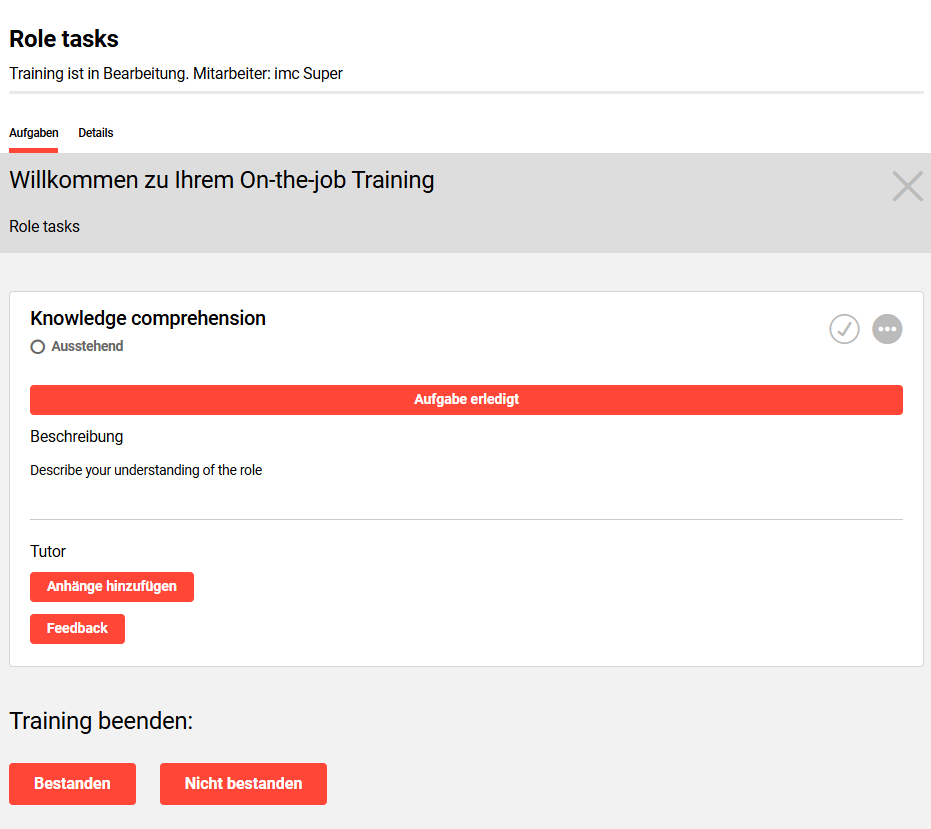
Task: Open the Details tab
Action: 96,133
